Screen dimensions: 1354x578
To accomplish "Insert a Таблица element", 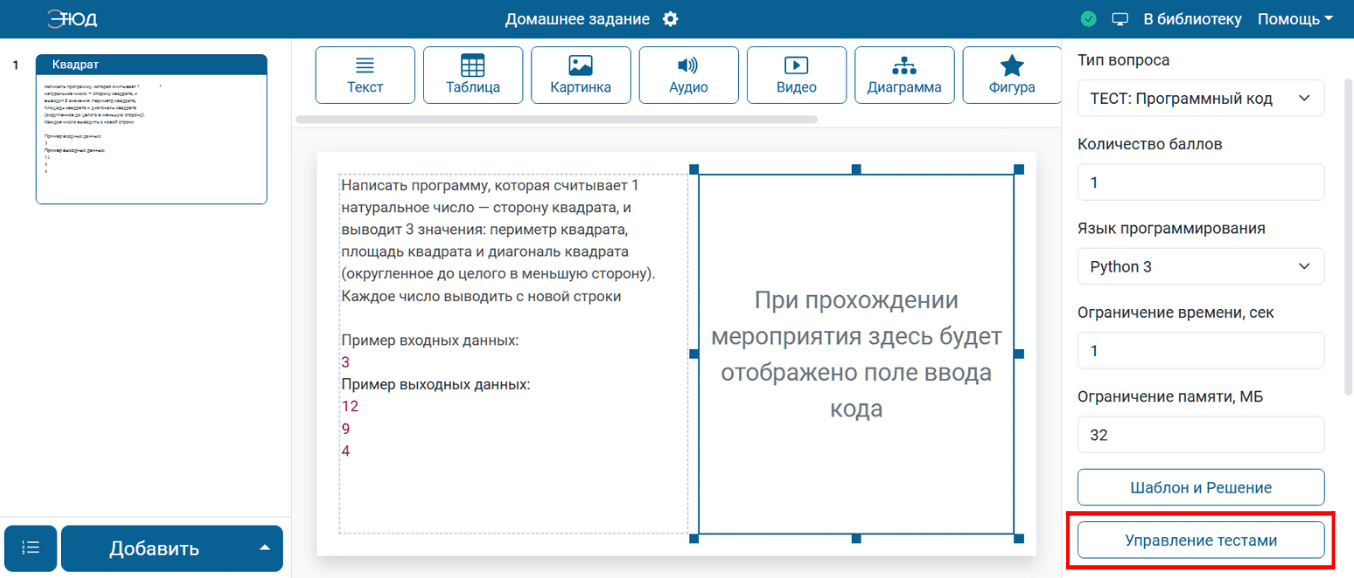I will 473,75.
